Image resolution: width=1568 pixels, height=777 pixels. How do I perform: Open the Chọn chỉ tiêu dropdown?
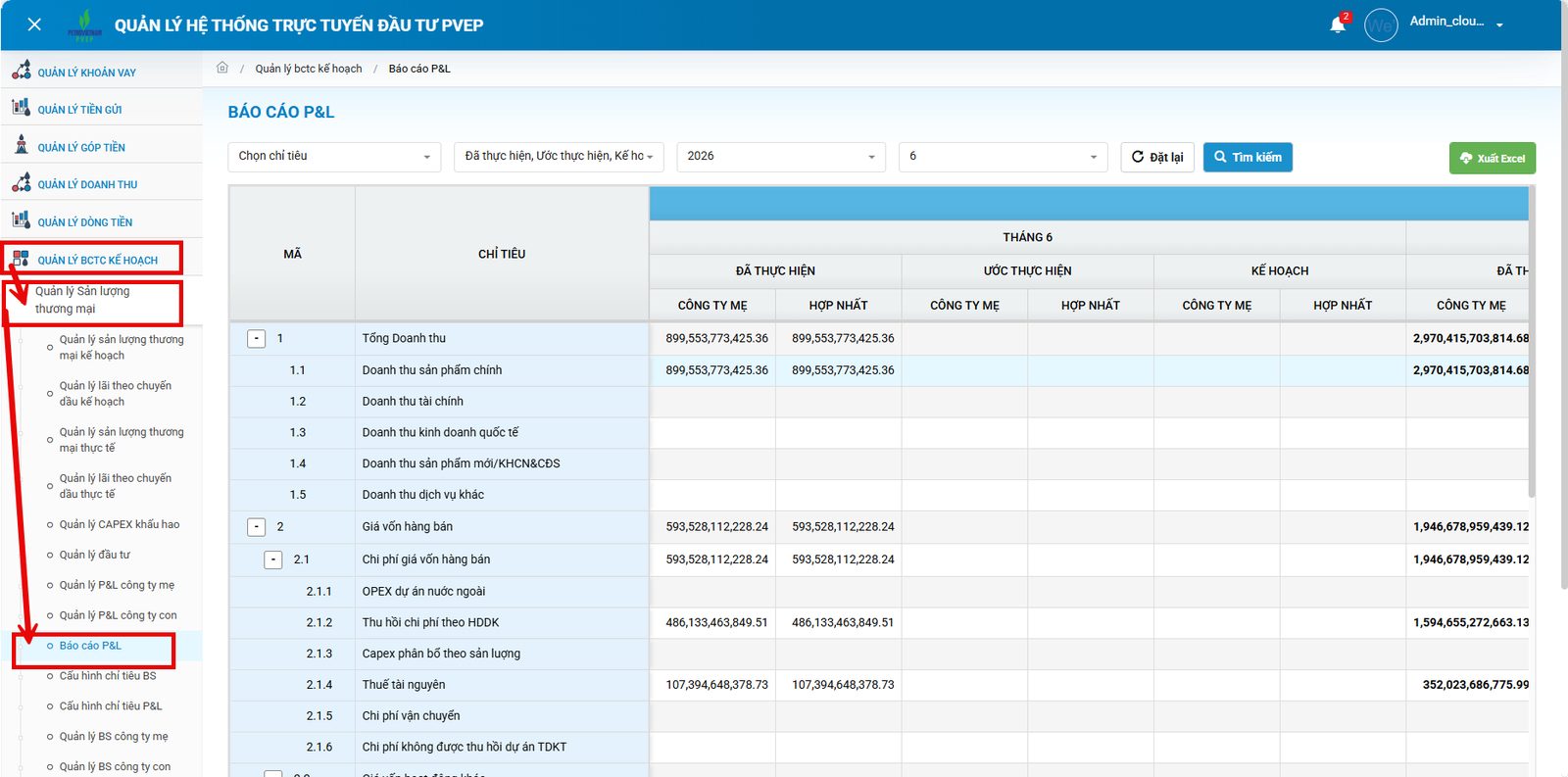(x=334, y=157)
